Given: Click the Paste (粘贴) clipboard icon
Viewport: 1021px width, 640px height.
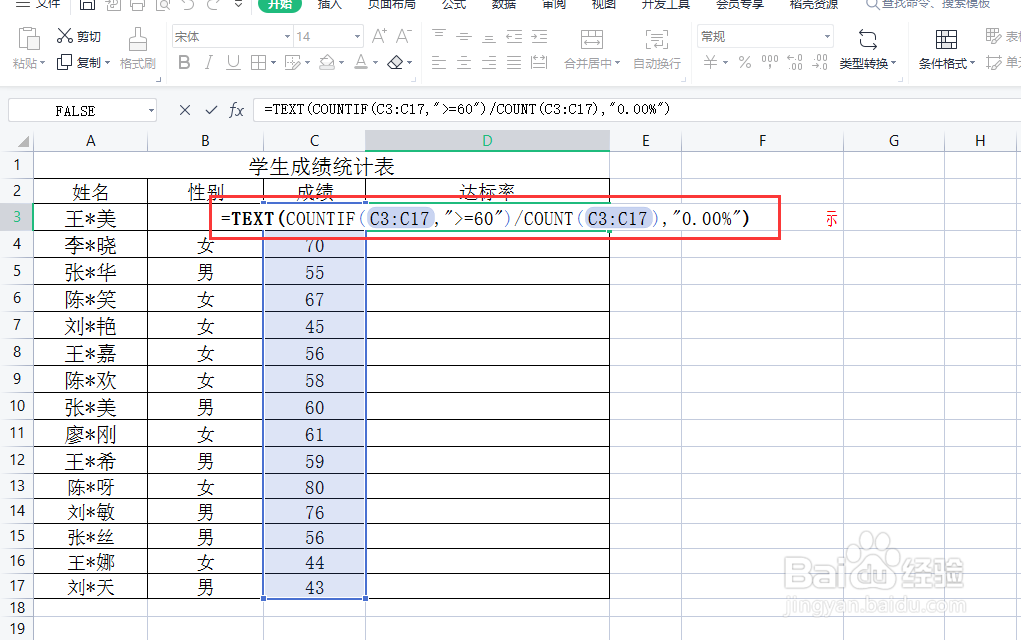Looking at the screenshot, I should [29, 39].
